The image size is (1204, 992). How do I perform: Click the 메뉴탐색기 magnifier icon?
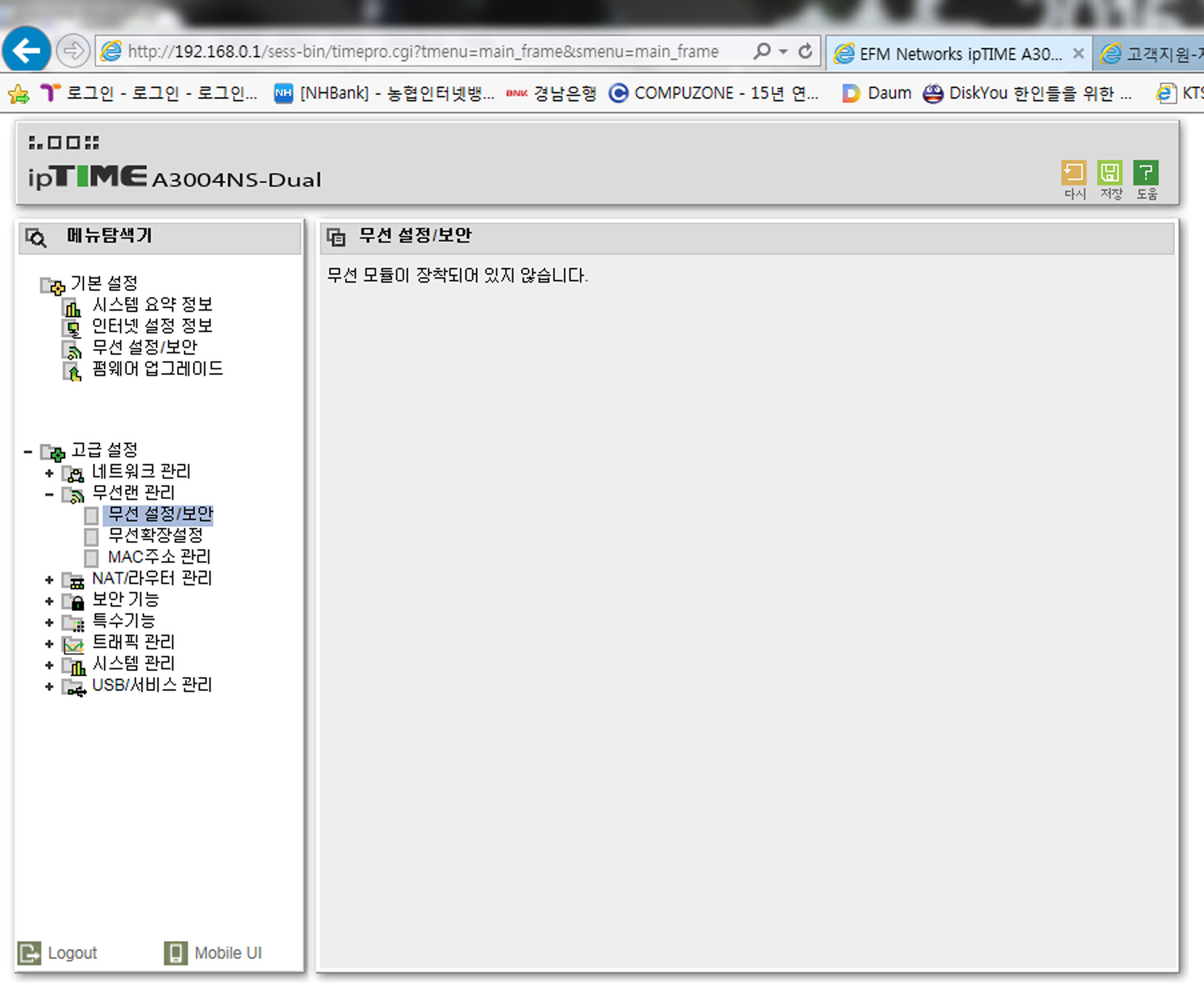point(36,238)
